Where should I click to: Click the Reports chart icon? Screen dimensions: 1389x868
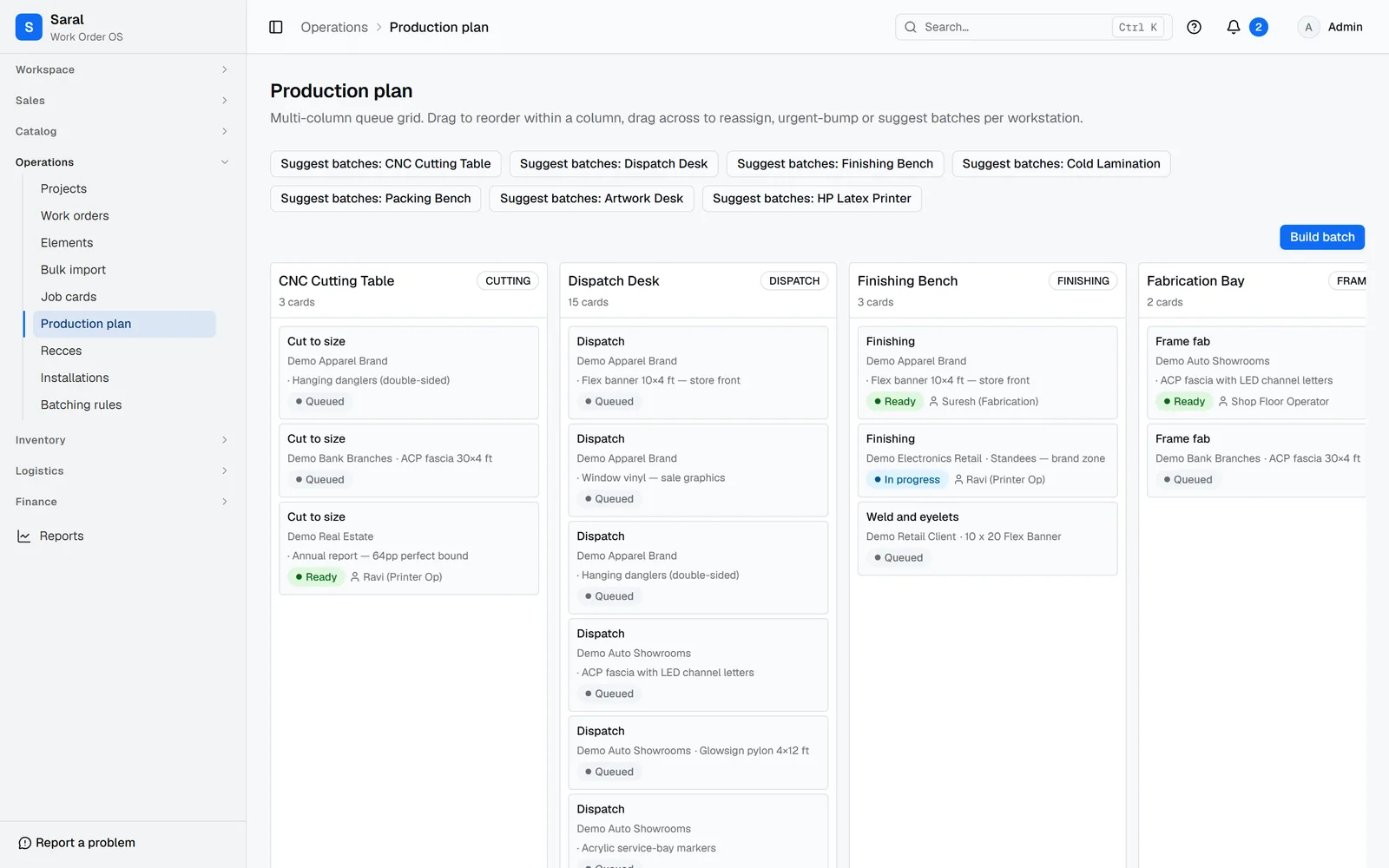point(24,536)
